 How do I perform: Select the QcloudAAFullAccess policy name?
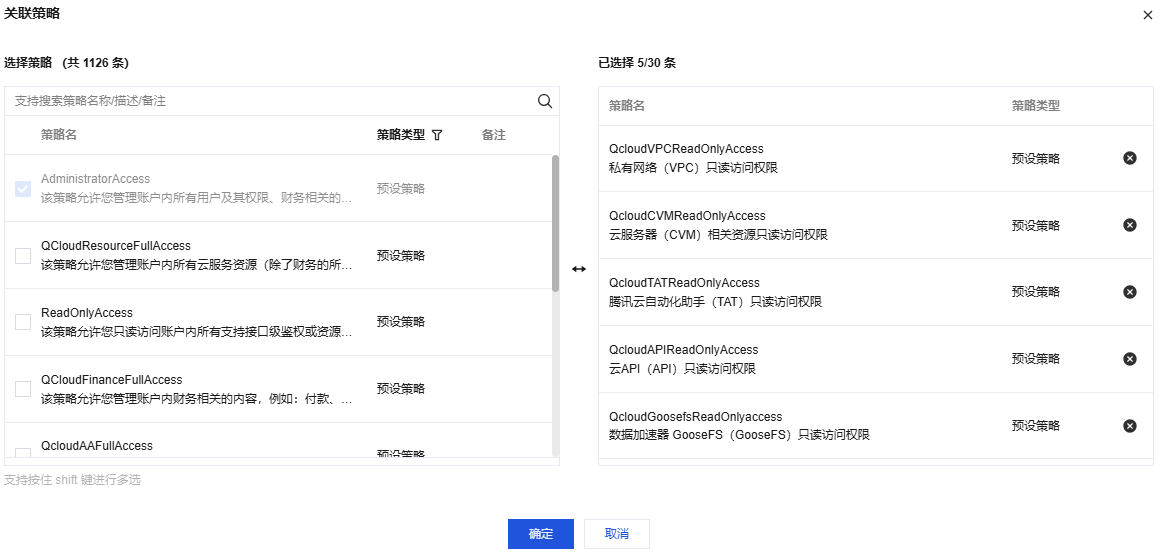(x=97, y=445)
